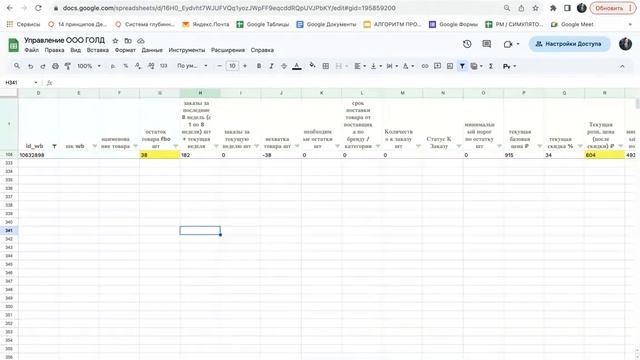Viewport: 640px width, 360px height.
Task: Click the browser address bar URL
Action: pyautogui.click(x=229, y=8)
